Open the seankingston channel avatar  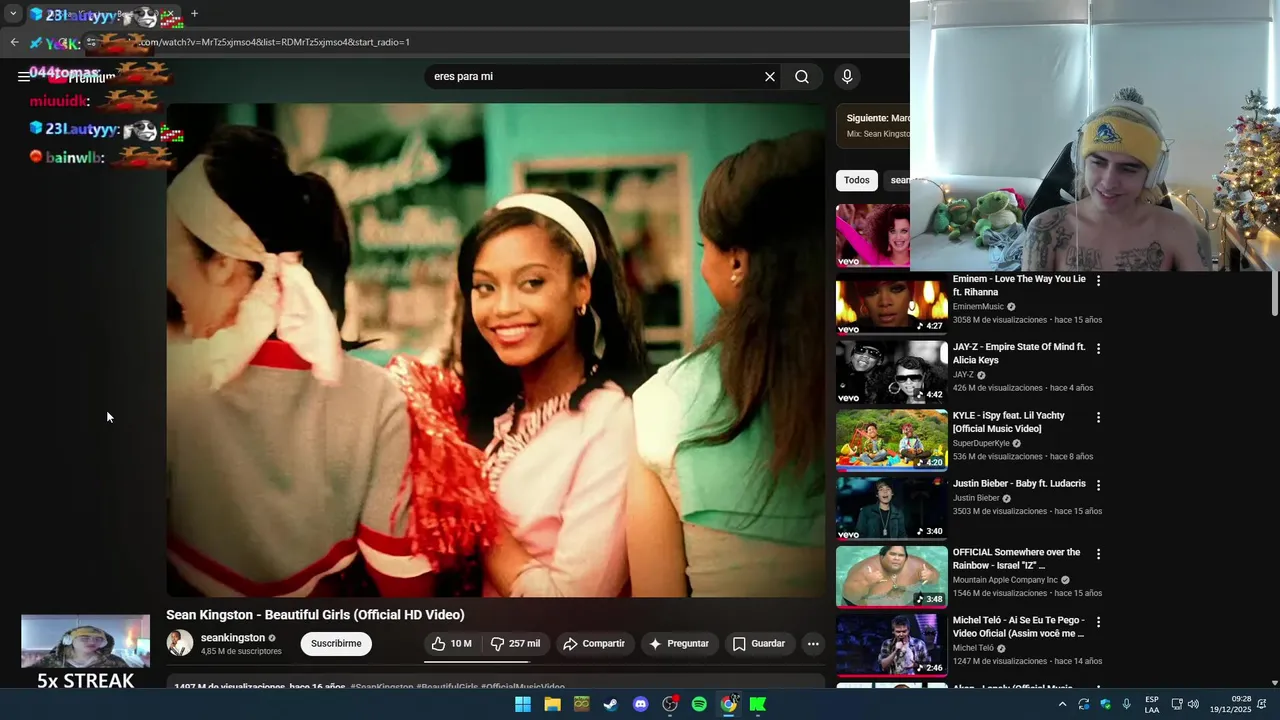(180, 643)
